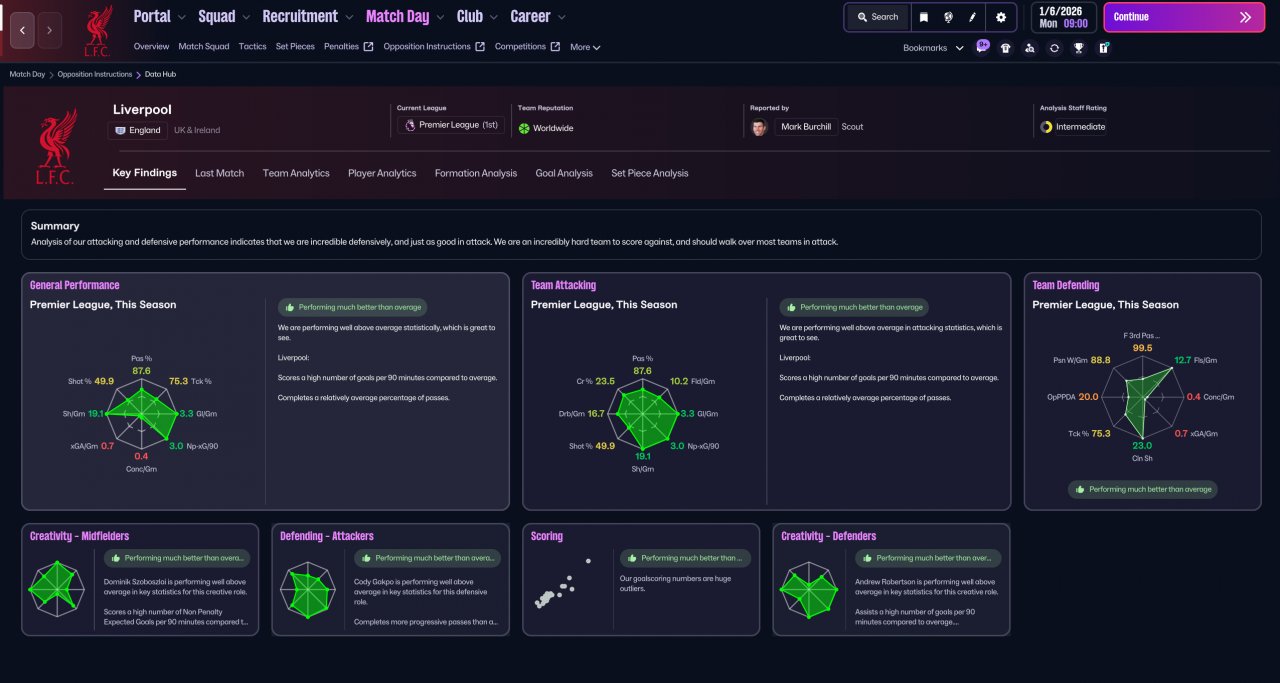
Task: Click the Liverpool crest in the top bar
Action: (x=98, y=30)
